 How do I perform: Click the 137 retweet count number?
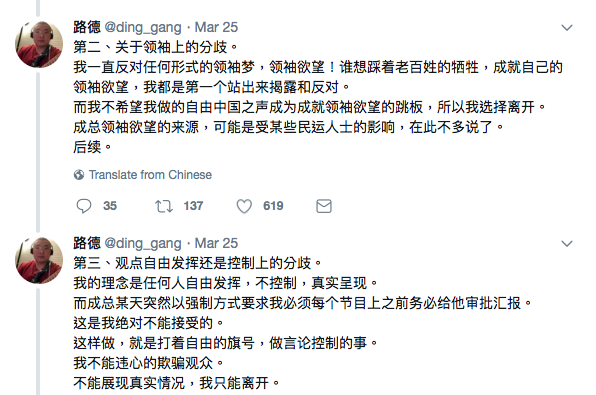pyautogui.click(x=193, y=206)
